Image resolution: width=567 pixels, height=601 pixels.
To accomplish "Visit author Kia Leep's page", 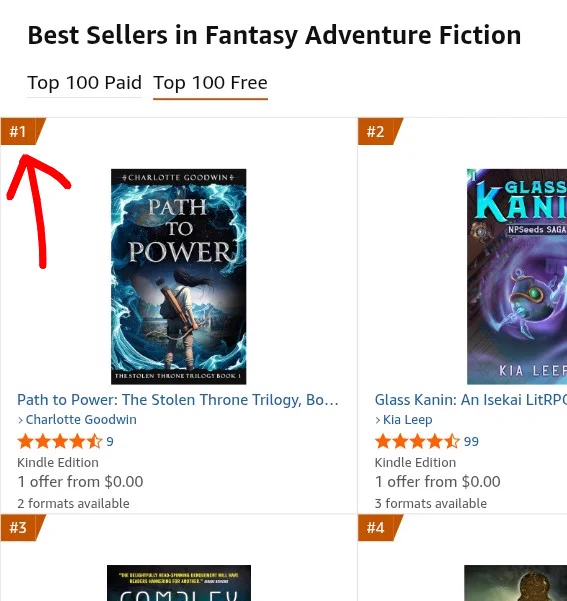I will point(408,420).
